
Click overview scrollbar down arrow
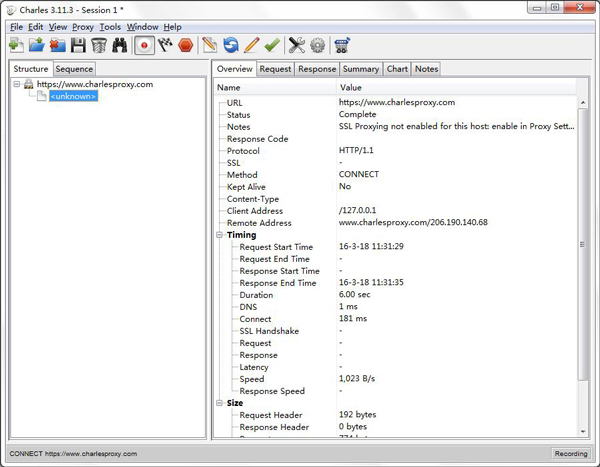pos(583,431)
